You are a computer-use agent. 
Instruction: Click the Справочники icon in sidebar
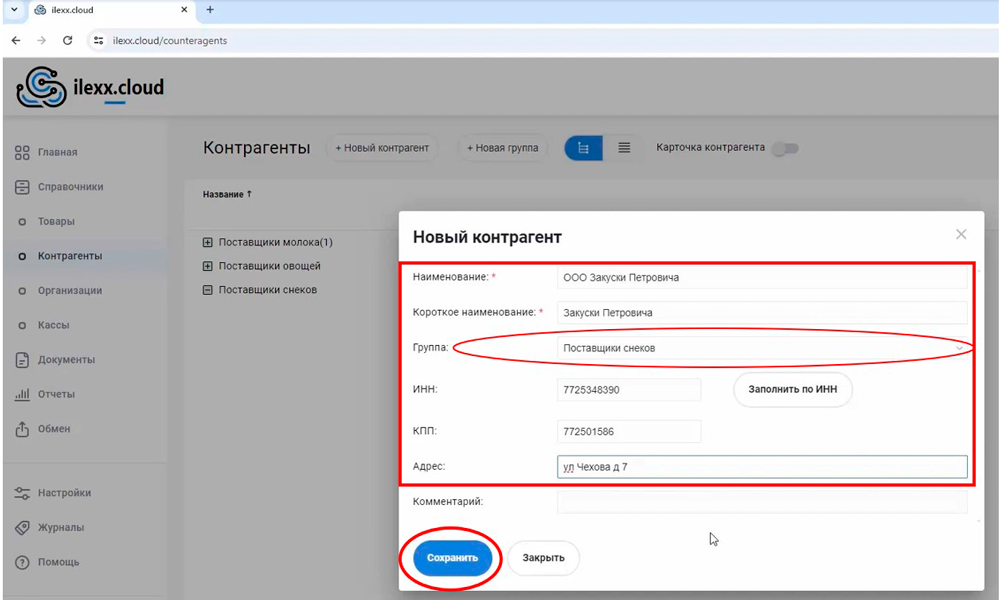click(x=22, y=188)
